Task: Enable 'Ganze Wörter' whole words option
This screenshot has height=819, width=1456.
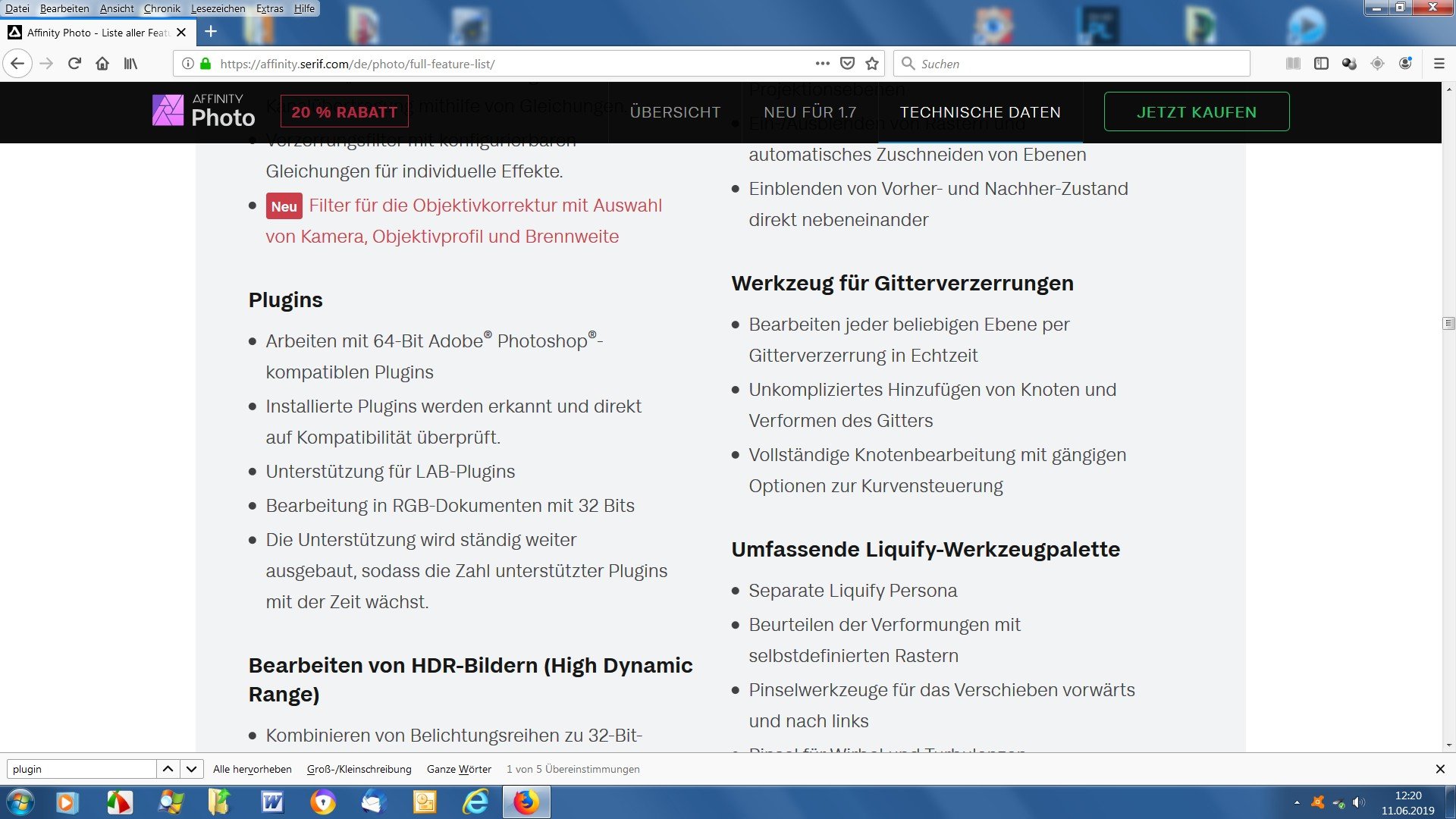Action: (x=459, y=769)
